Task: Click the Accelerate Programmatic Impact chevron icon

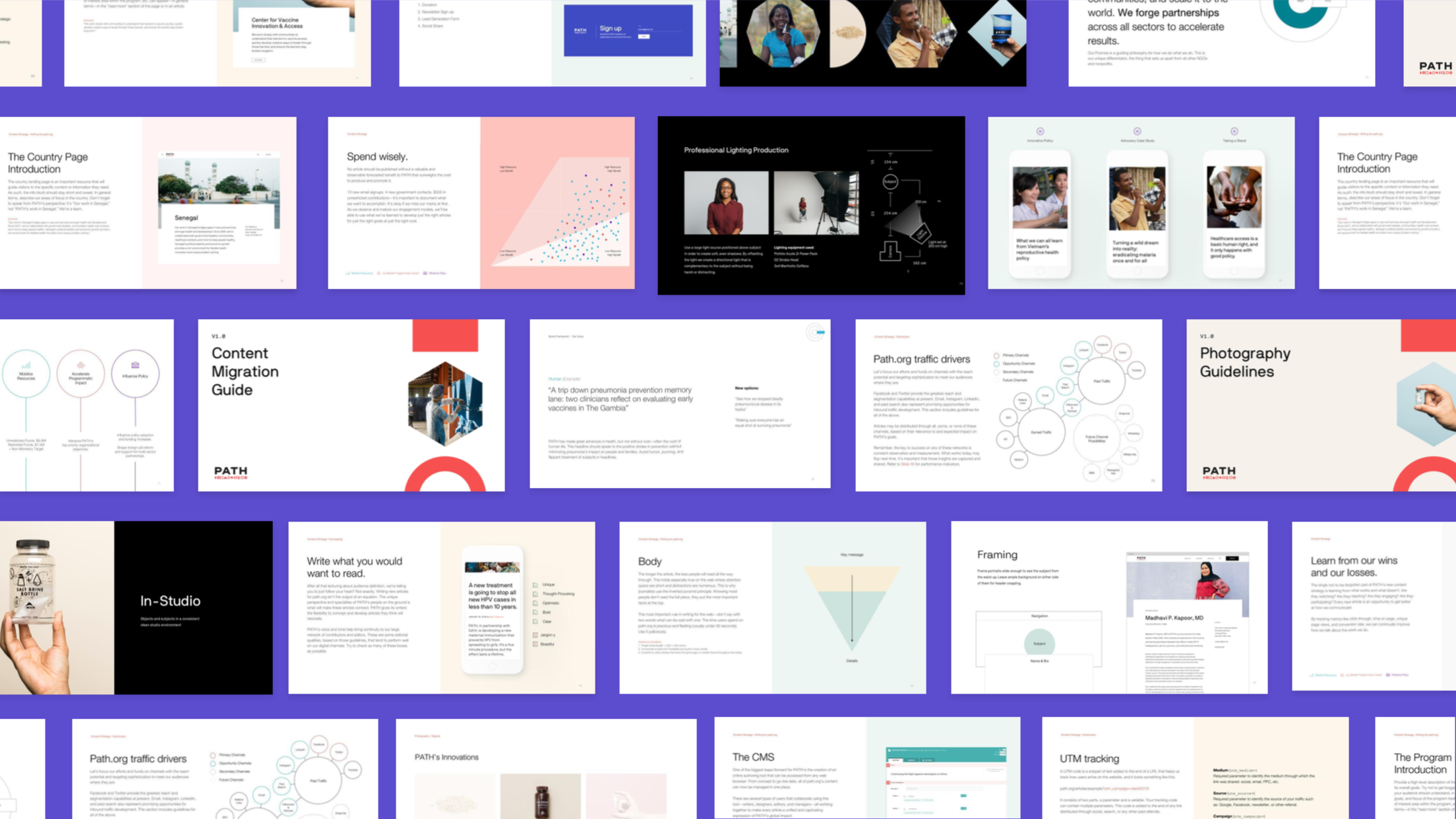Action: pyautogui.click(x=80, y=365)
